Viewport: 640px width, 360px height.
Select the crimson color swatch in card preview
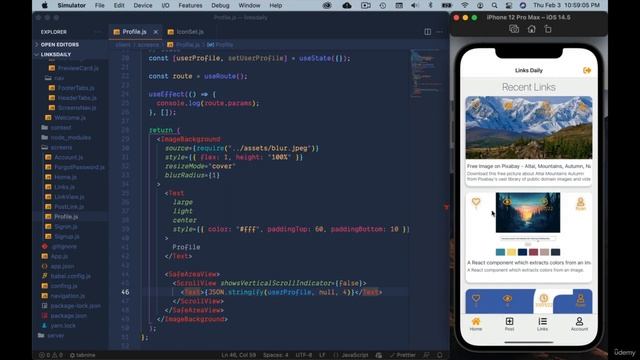tap(533, 252)
